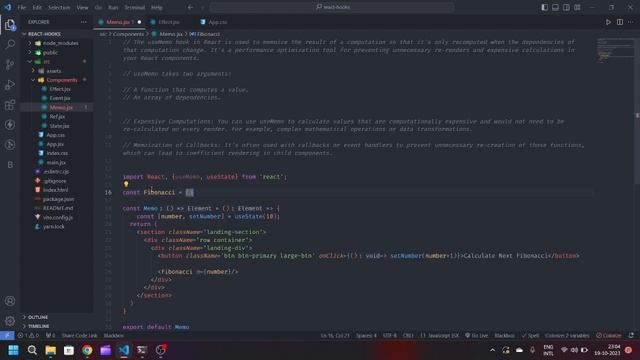Open the Run and Debug view
The image size is (640, 360).
click(x=10, y=84)
